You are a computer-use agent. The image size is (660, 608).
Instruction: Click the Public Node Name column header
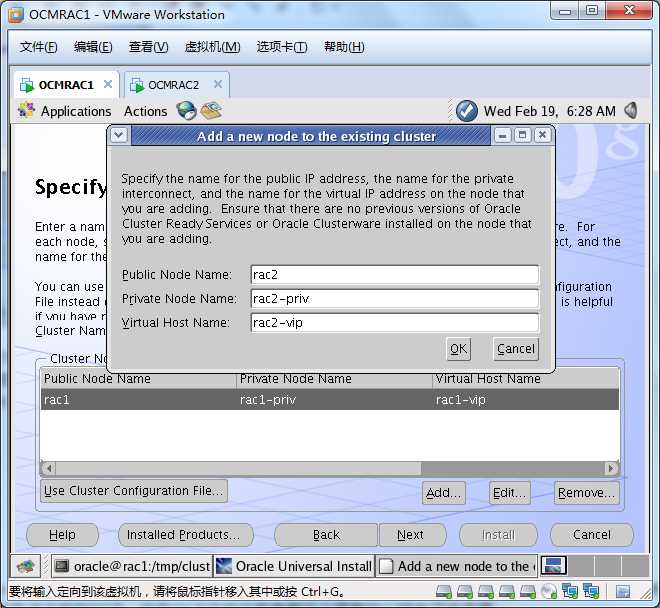(138, 379)
